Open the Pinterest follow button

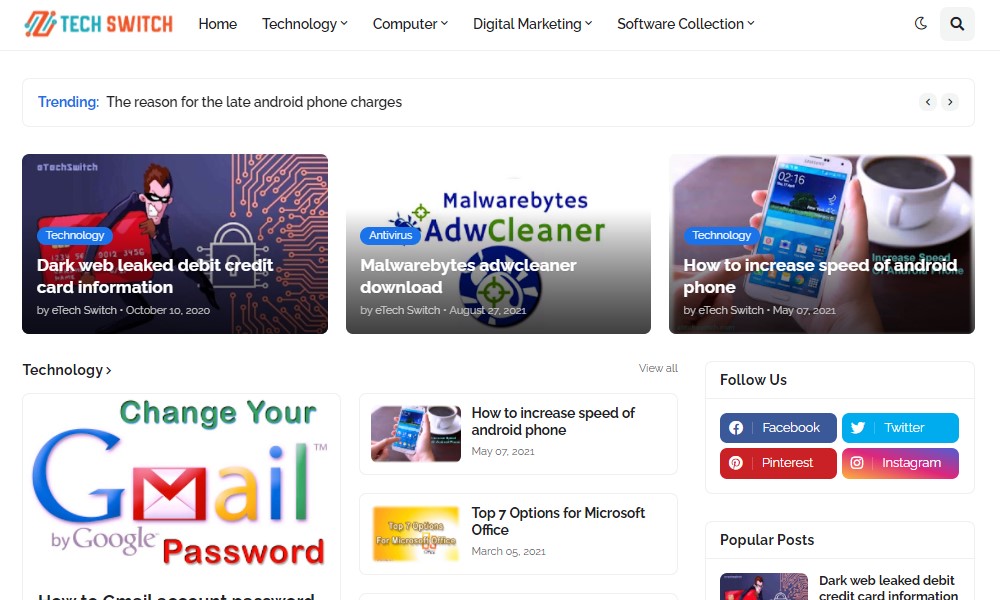pyautogui.click(x=778, y=463)
